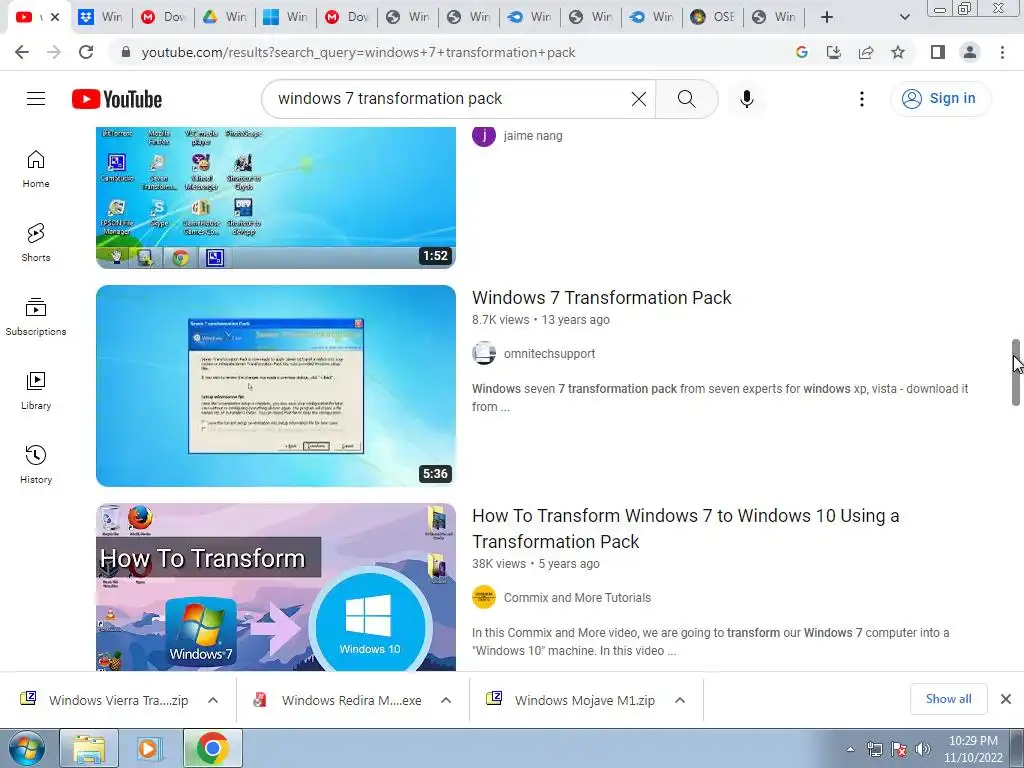Click the YouTube logo

point(117,99)
